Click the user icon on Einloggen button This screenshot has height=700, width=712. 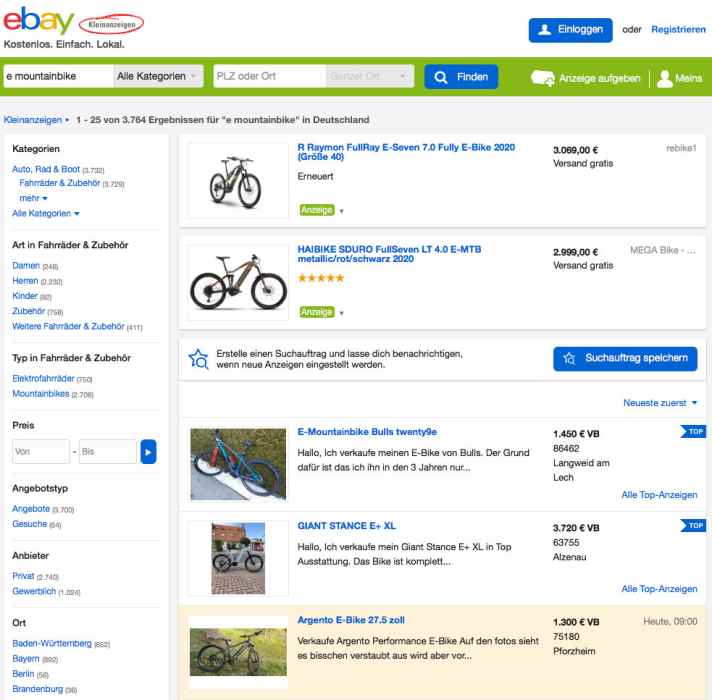pos(544,29)
